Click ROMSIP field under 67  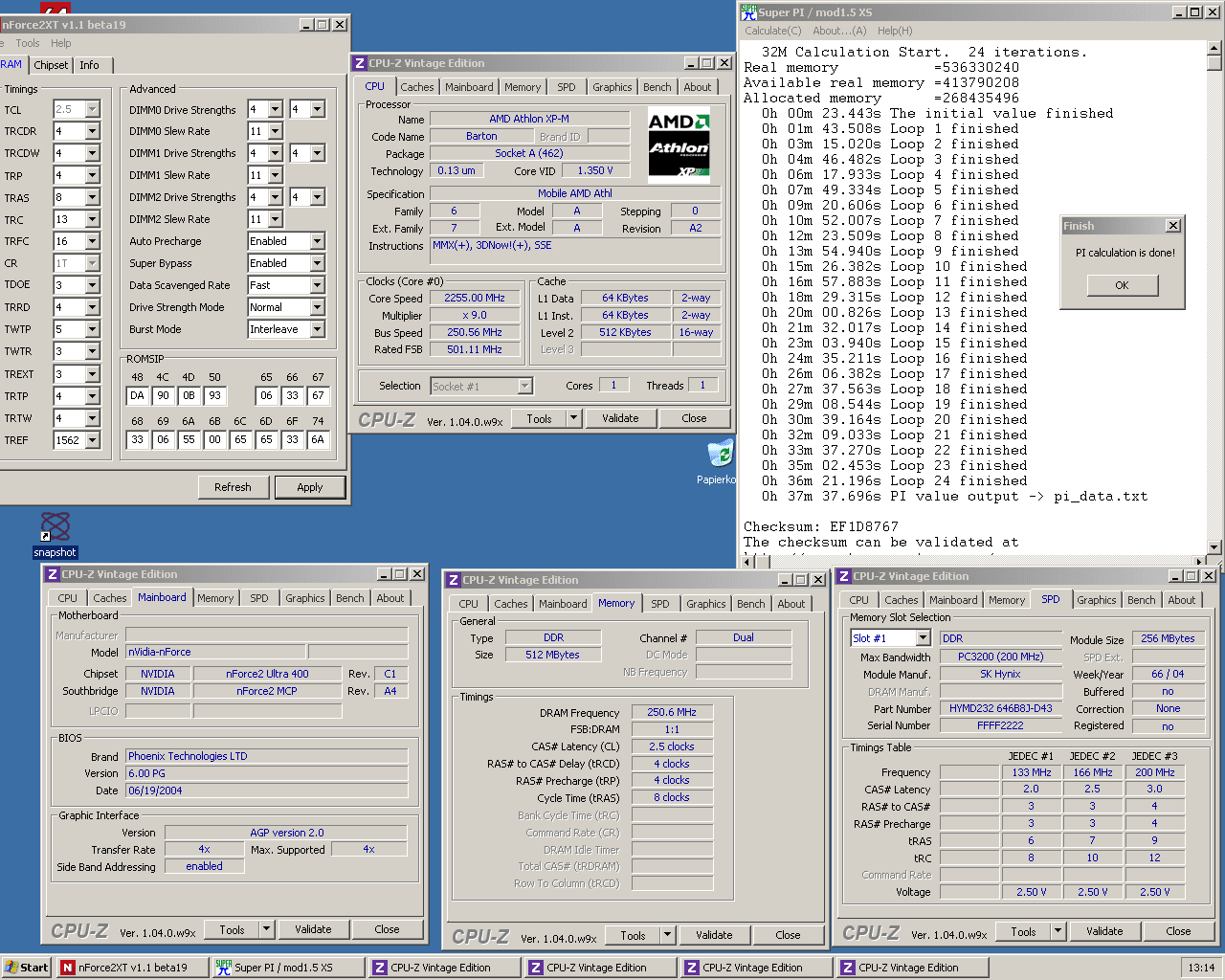pyautogui.click(x=318, y=395)
